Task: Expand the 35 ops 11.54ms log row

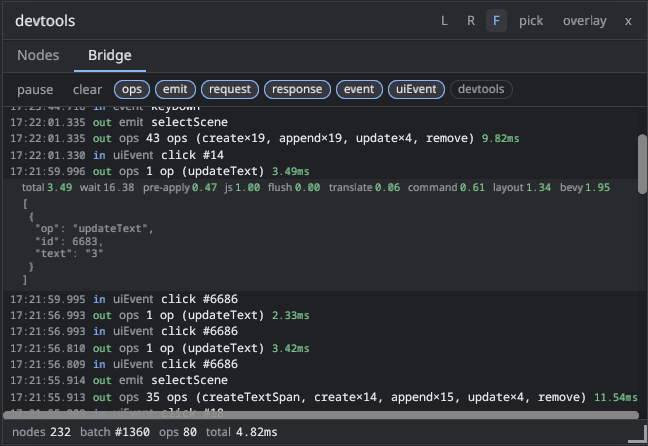Action: [x=320, y=397]
